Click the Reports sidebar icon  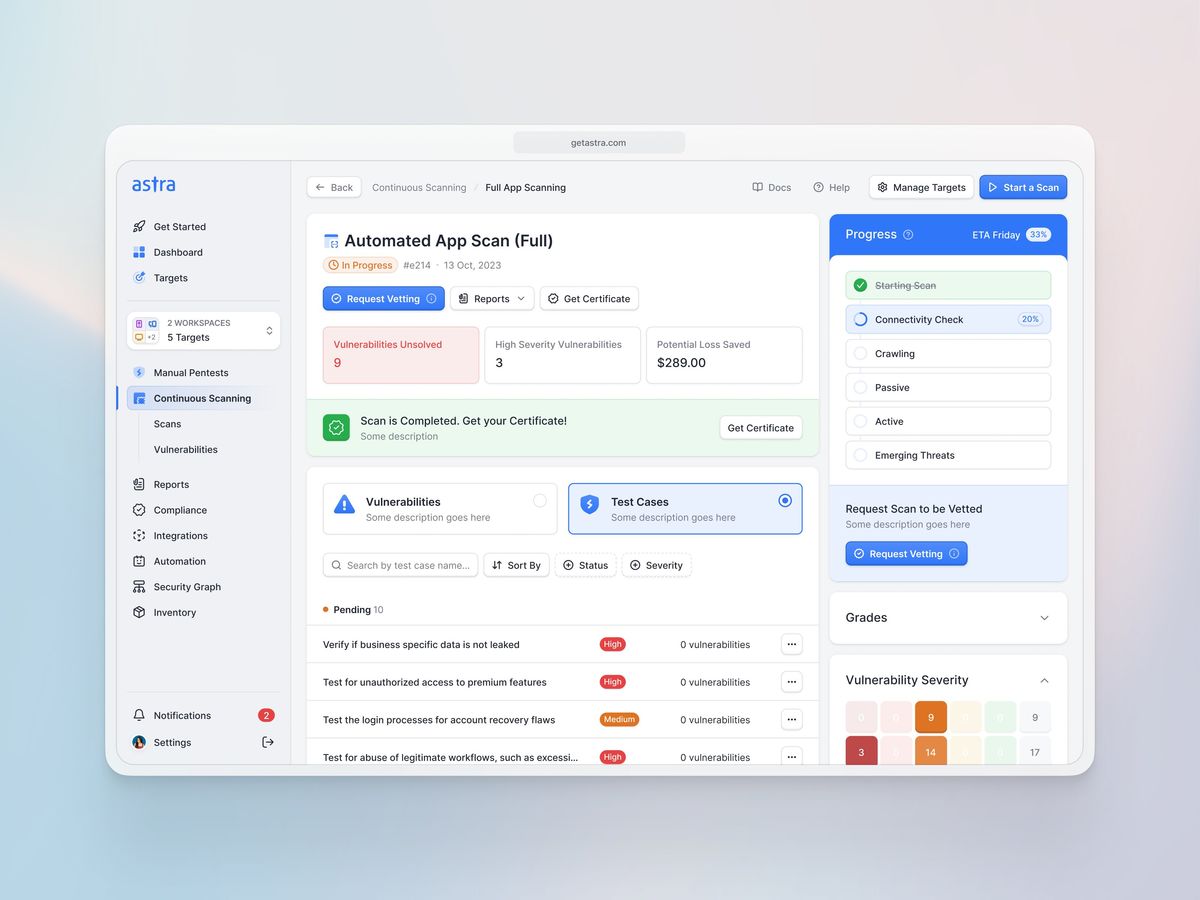(139, 484)
